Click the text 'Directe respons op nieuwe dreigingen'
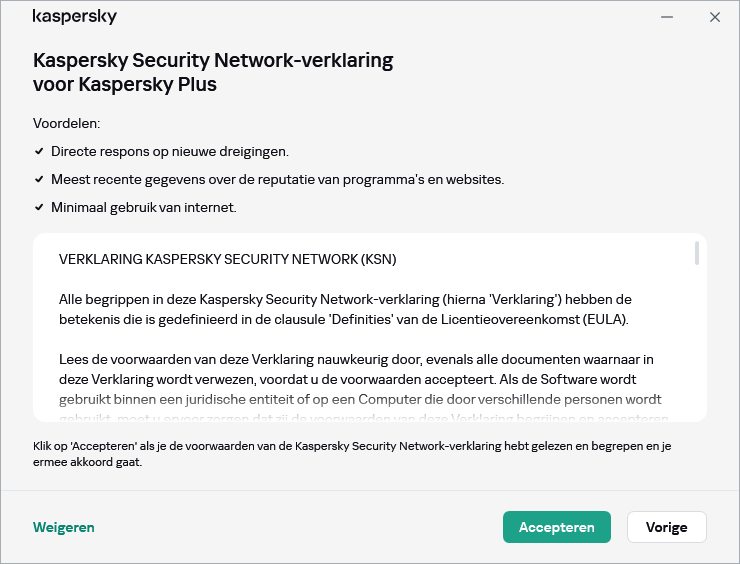The image size is (740, 564). [x=170, y=151]
